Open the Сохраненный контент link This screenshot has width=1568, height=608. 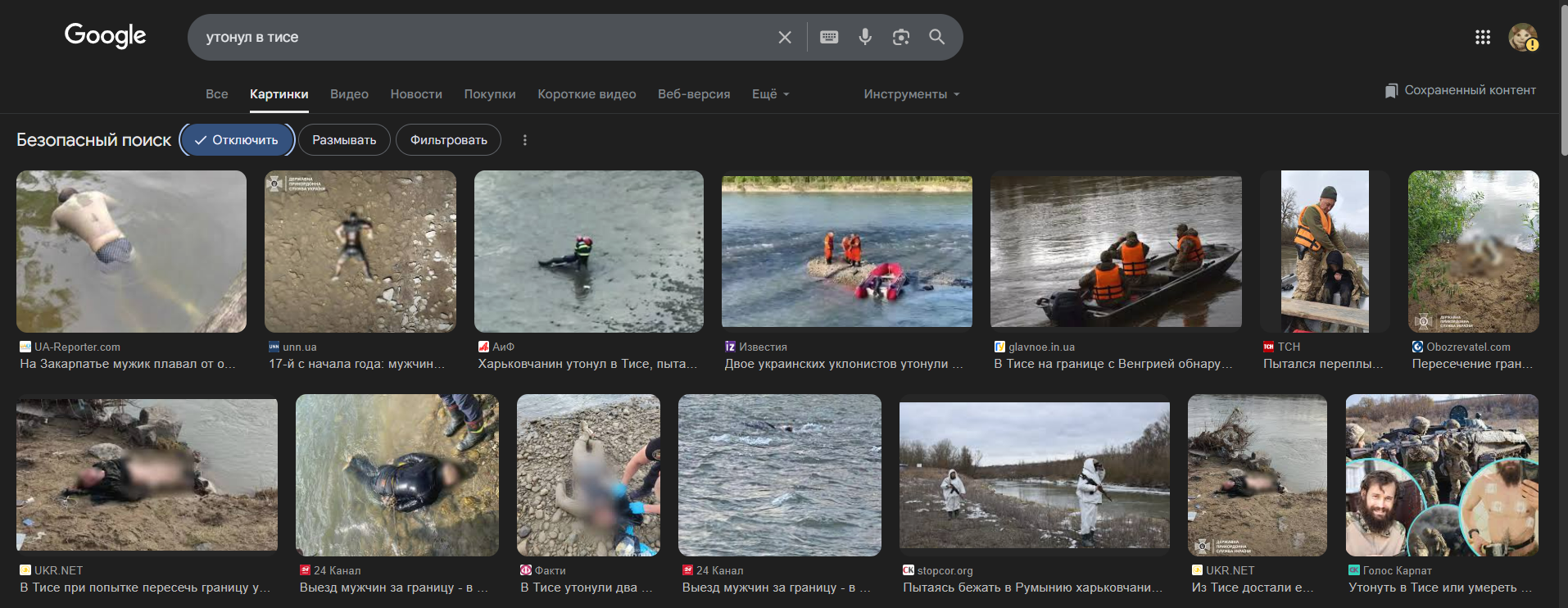(x=1461, y=90)
